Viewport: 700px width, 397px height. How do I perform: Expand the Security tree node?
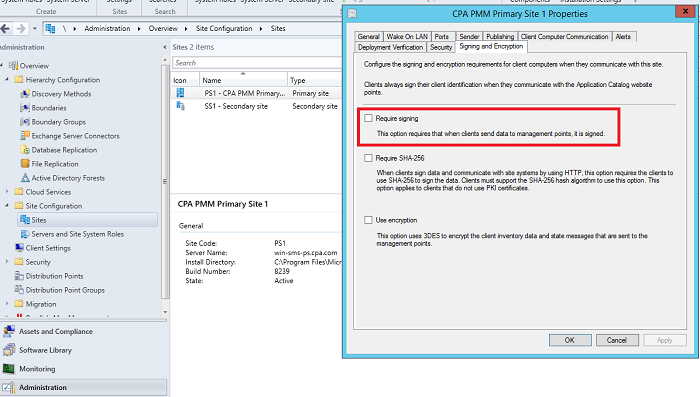(x=7, y=262)
